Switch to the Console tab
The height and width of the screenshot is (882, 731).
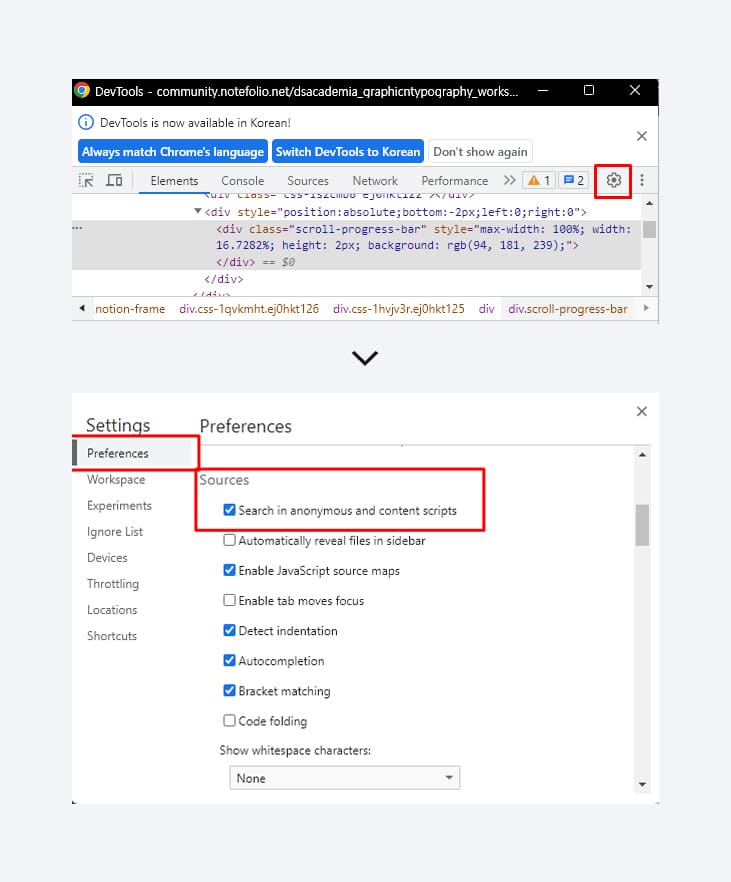tap(242, 181)
